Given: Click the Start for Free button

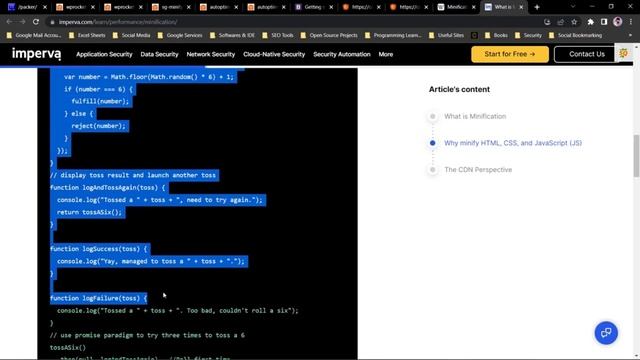Looking at the screenshot, I should pyautogui.click(x=510, y=54).
